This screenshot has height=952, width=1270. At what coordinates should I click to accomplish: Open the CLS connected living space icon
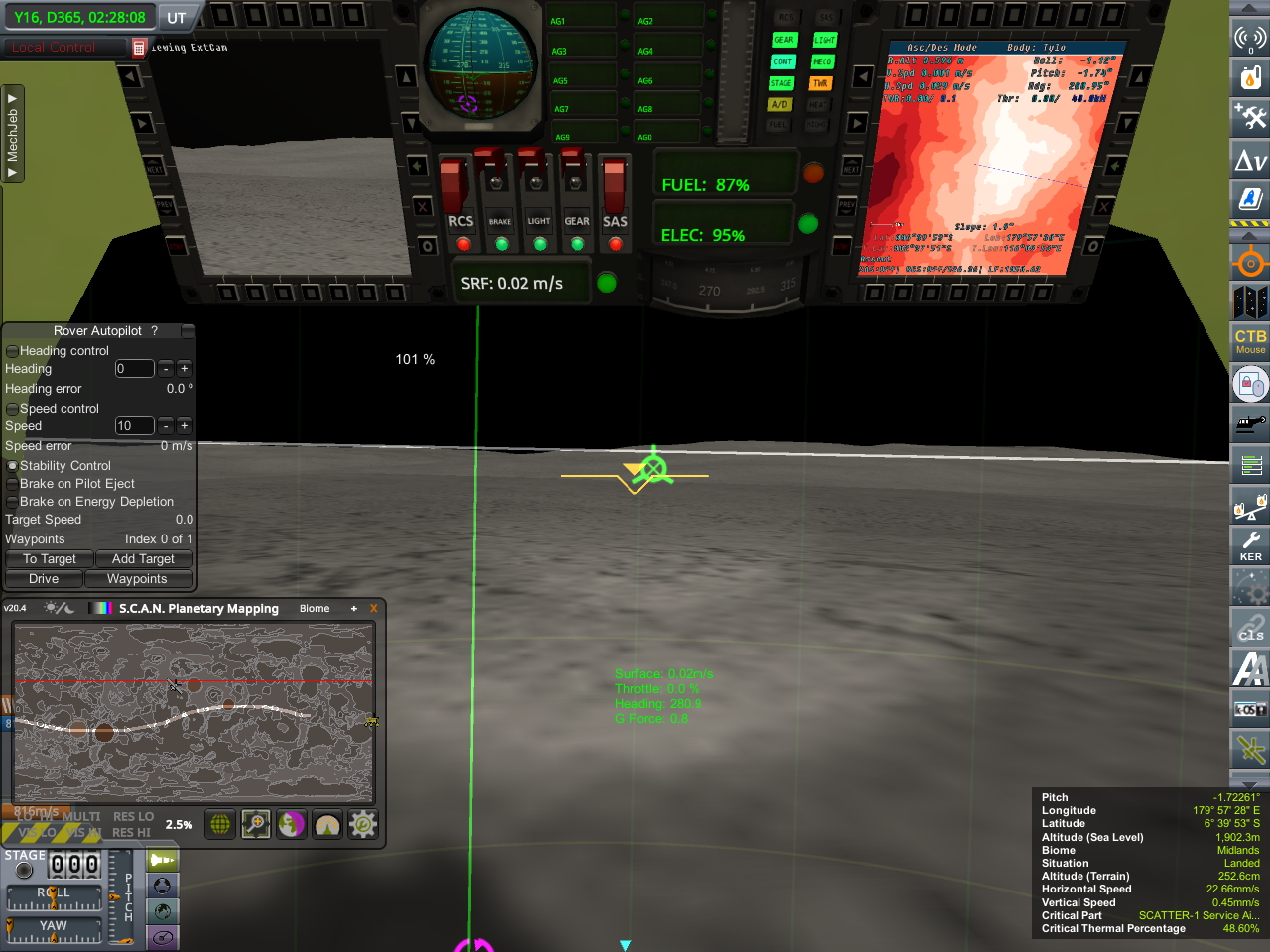(1250, 627)
